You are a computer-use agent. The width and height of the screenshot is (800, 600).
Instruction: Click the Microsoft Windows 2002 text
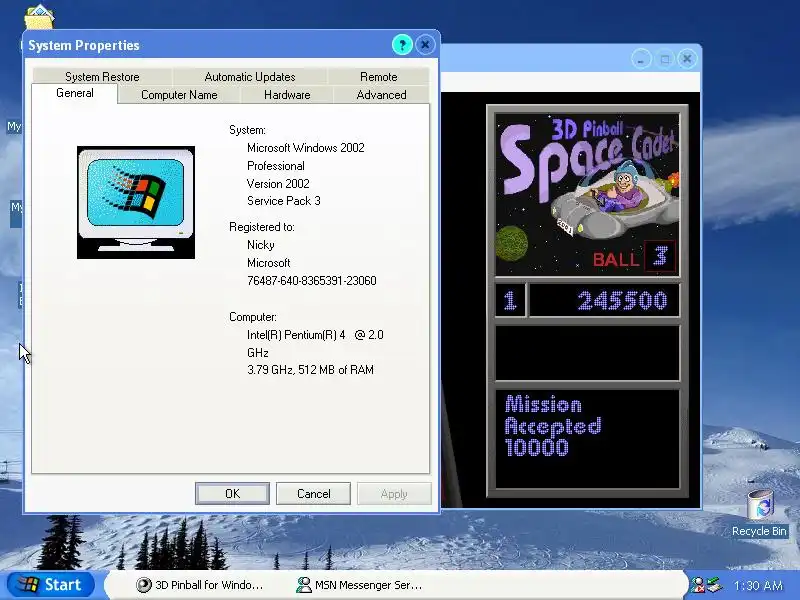coord(306,148)
